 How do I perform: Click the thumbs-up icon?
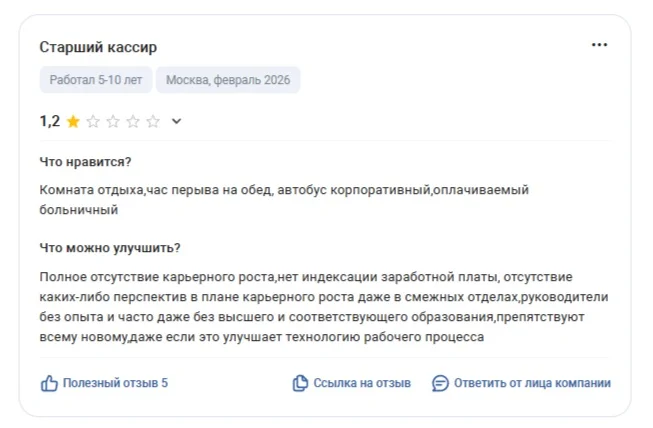click(x=49, y=383)
